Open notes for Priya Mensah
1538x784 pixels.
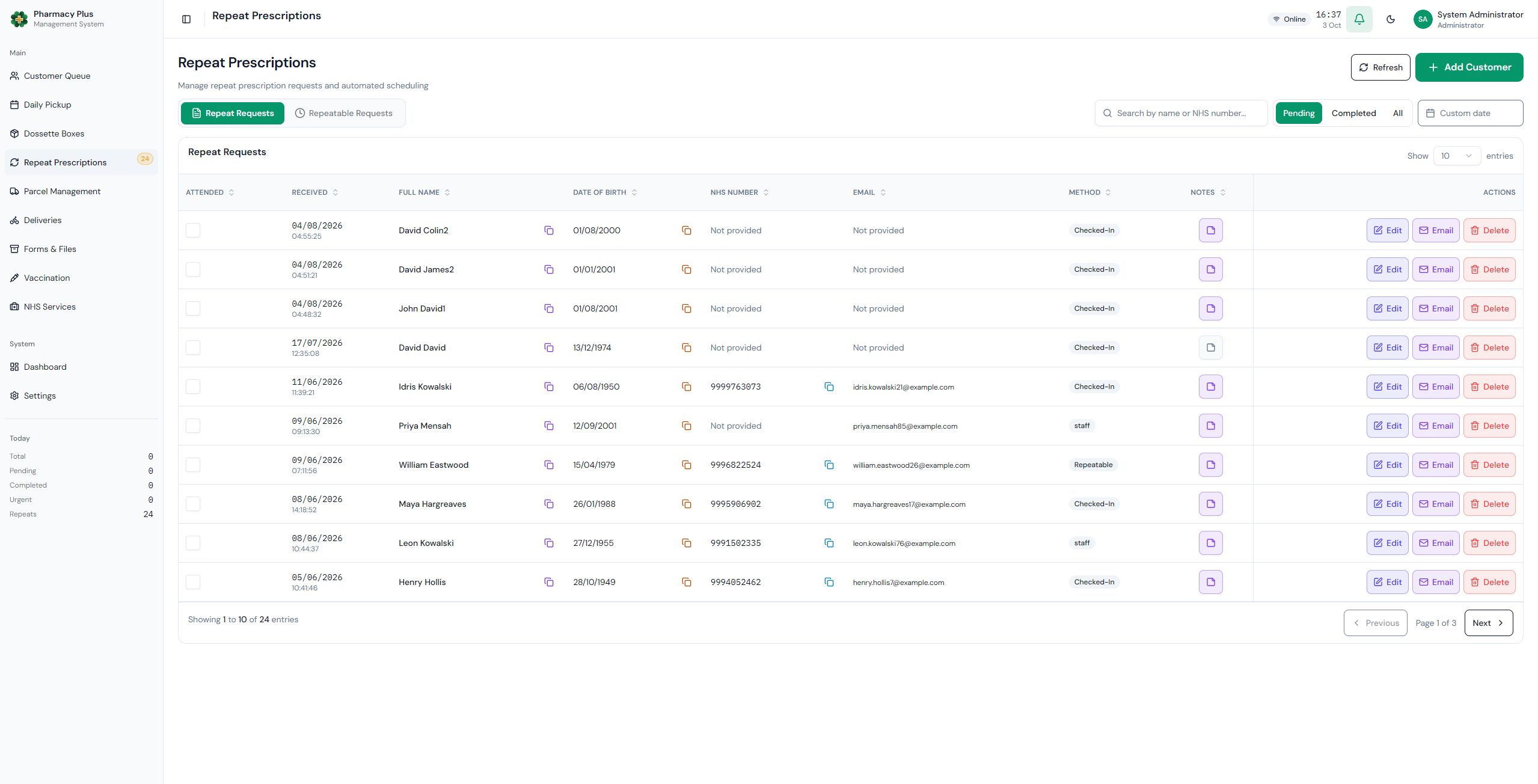1210,426
